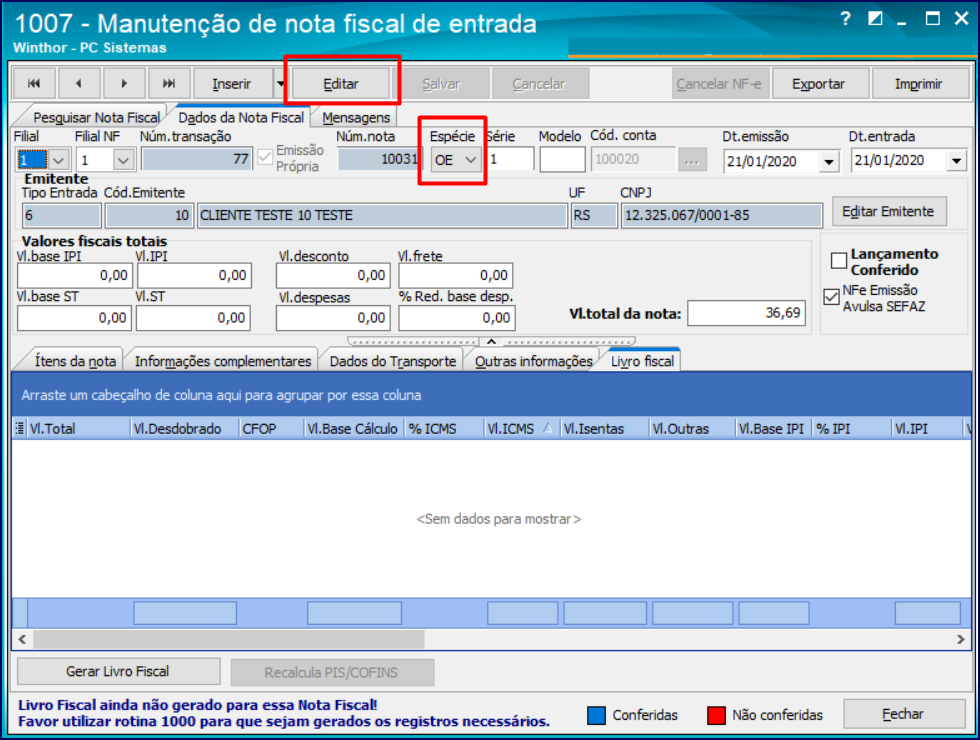The image size is (980, 740).
Task: Click Gerar Livro Fiscal button
Action: [x=118, y=671]
